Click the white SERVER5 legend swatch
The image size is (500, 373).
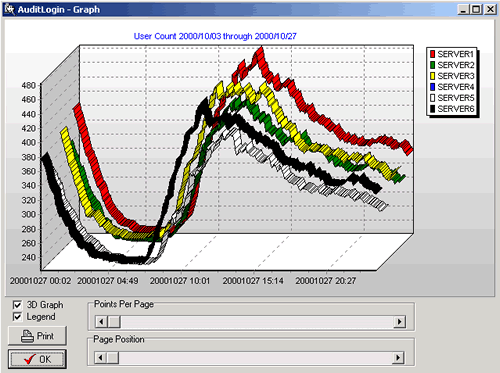[432, 98]
